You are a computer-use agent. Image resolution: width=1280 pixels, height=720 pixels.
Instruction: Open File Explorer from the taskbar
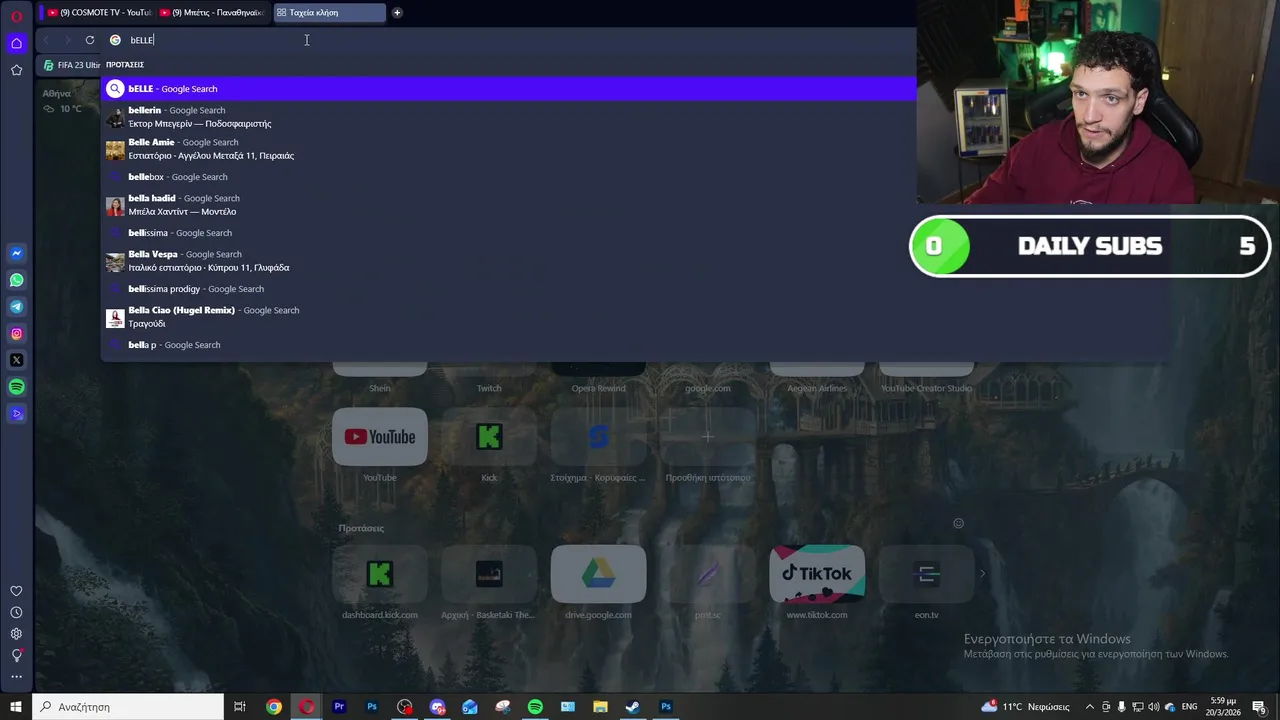coord(600,707)
